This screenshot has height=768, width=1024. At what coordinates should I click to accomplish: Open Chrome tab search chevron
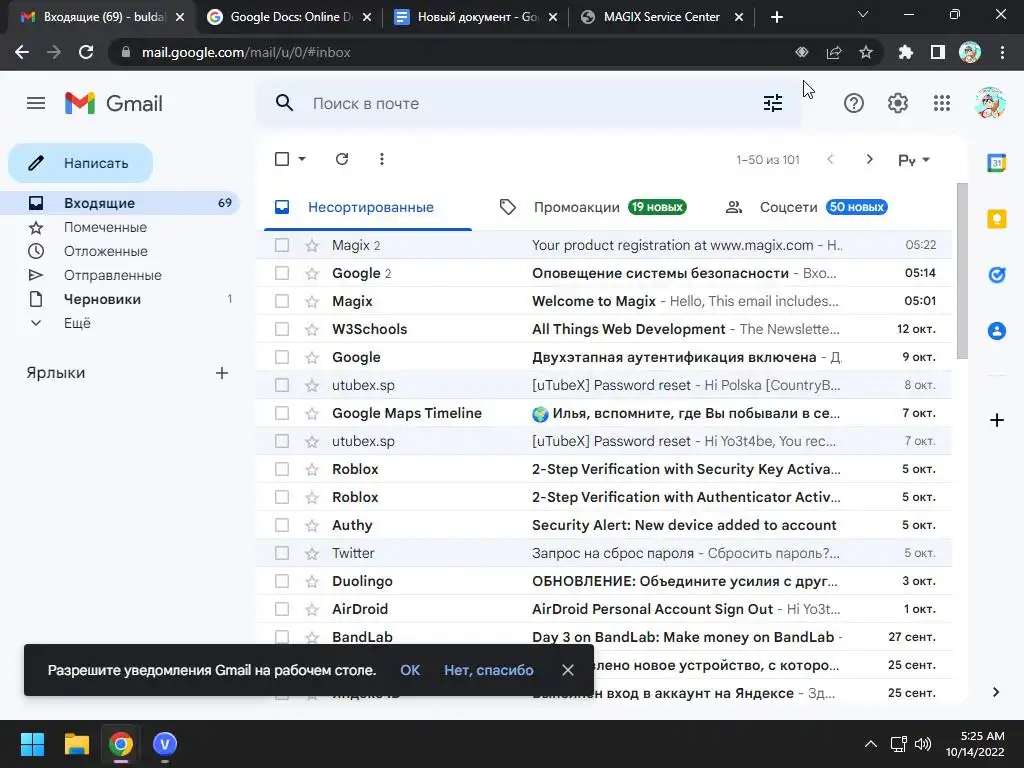pyautogui.click(x=863, y=14)
